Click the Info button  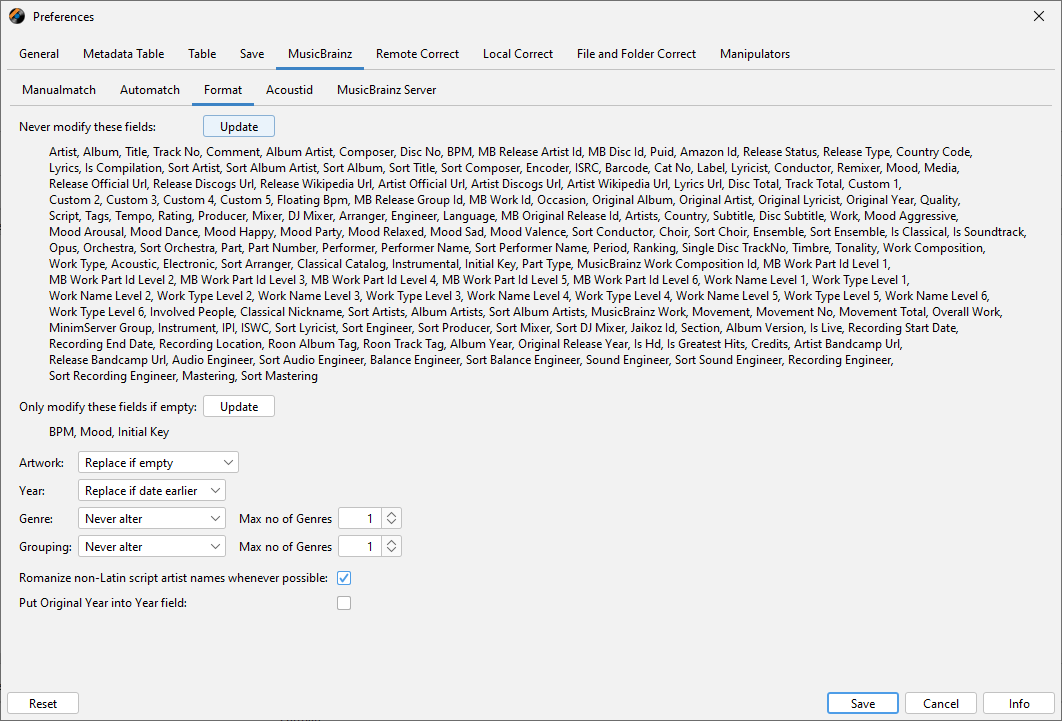(1019, 703)
